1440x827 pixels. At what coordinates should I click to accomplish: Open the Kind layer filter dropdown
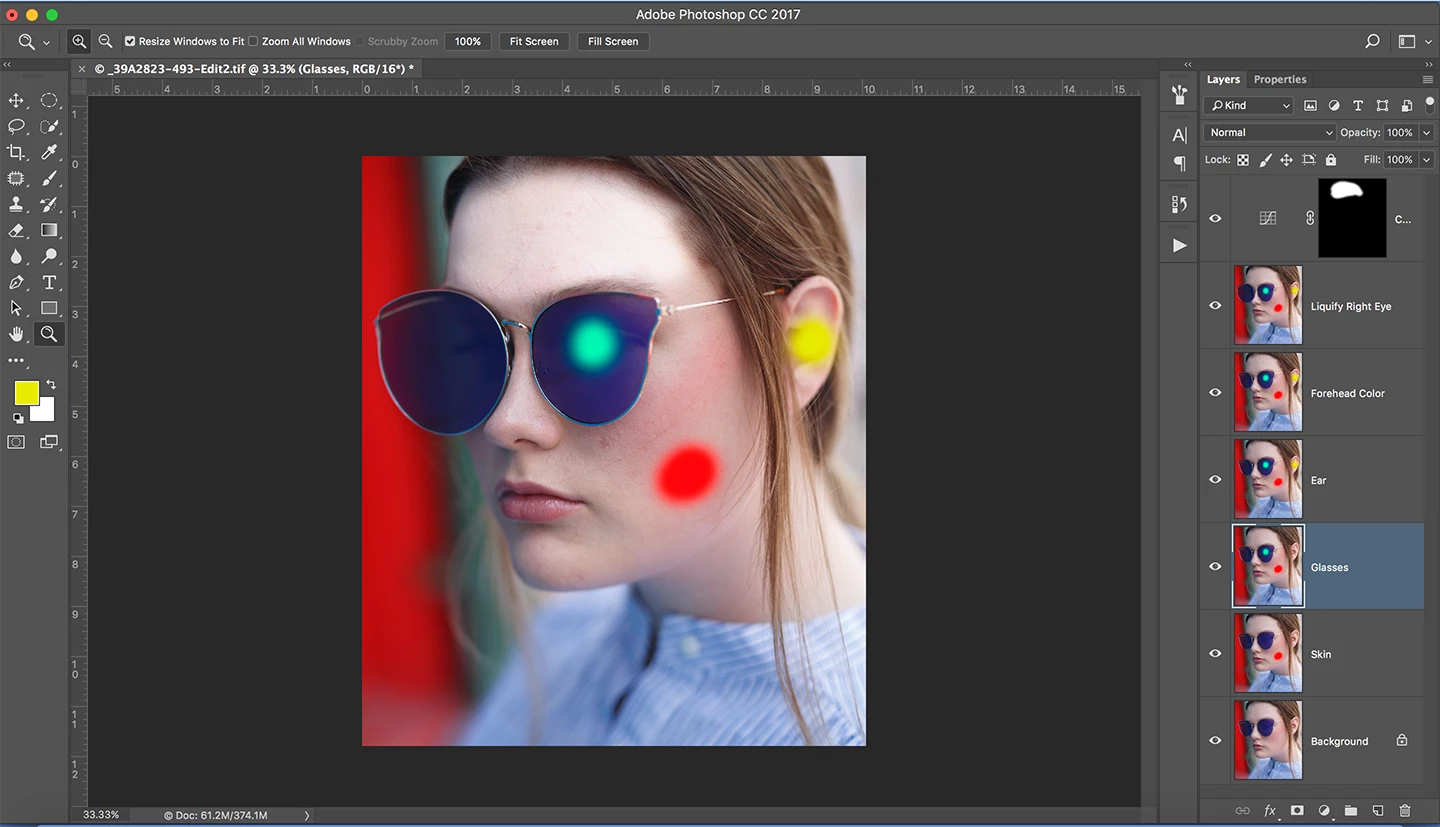click(1250, 106)
